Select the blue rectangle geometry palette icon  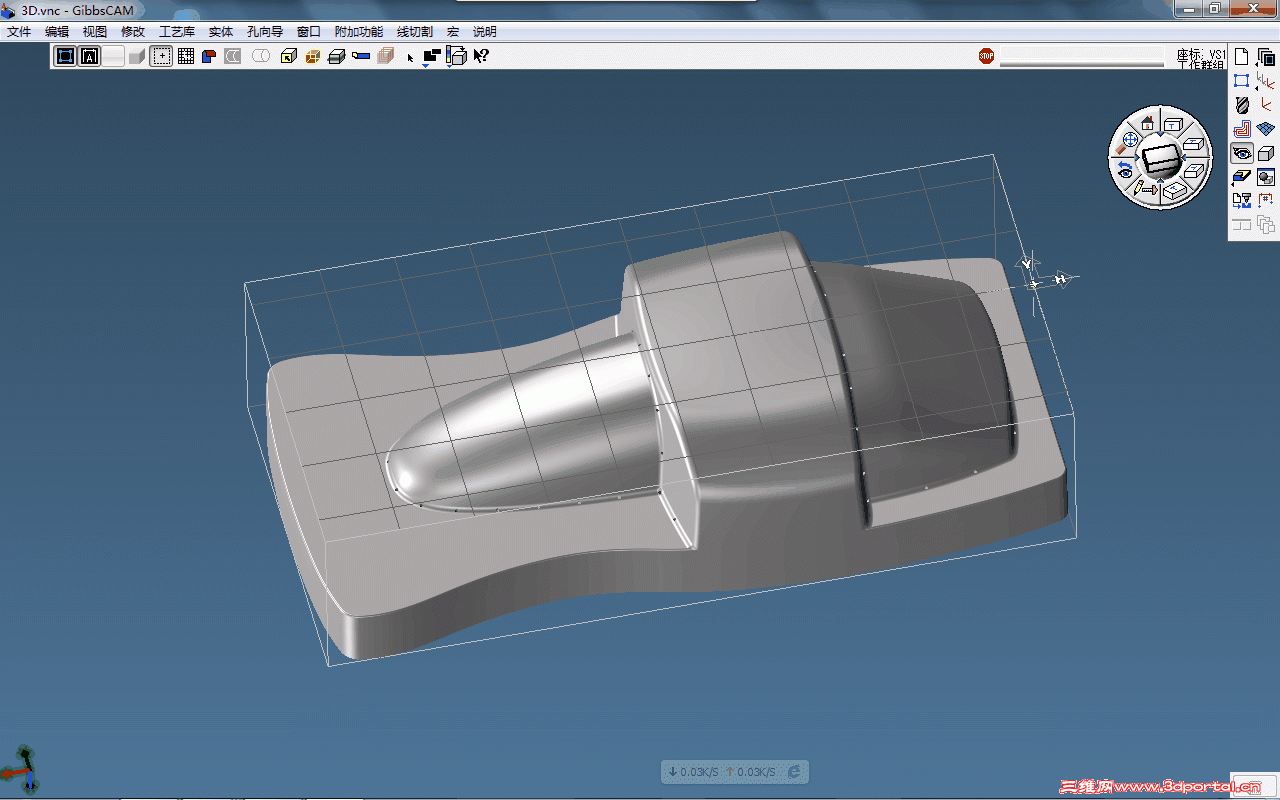[1242, 81]
